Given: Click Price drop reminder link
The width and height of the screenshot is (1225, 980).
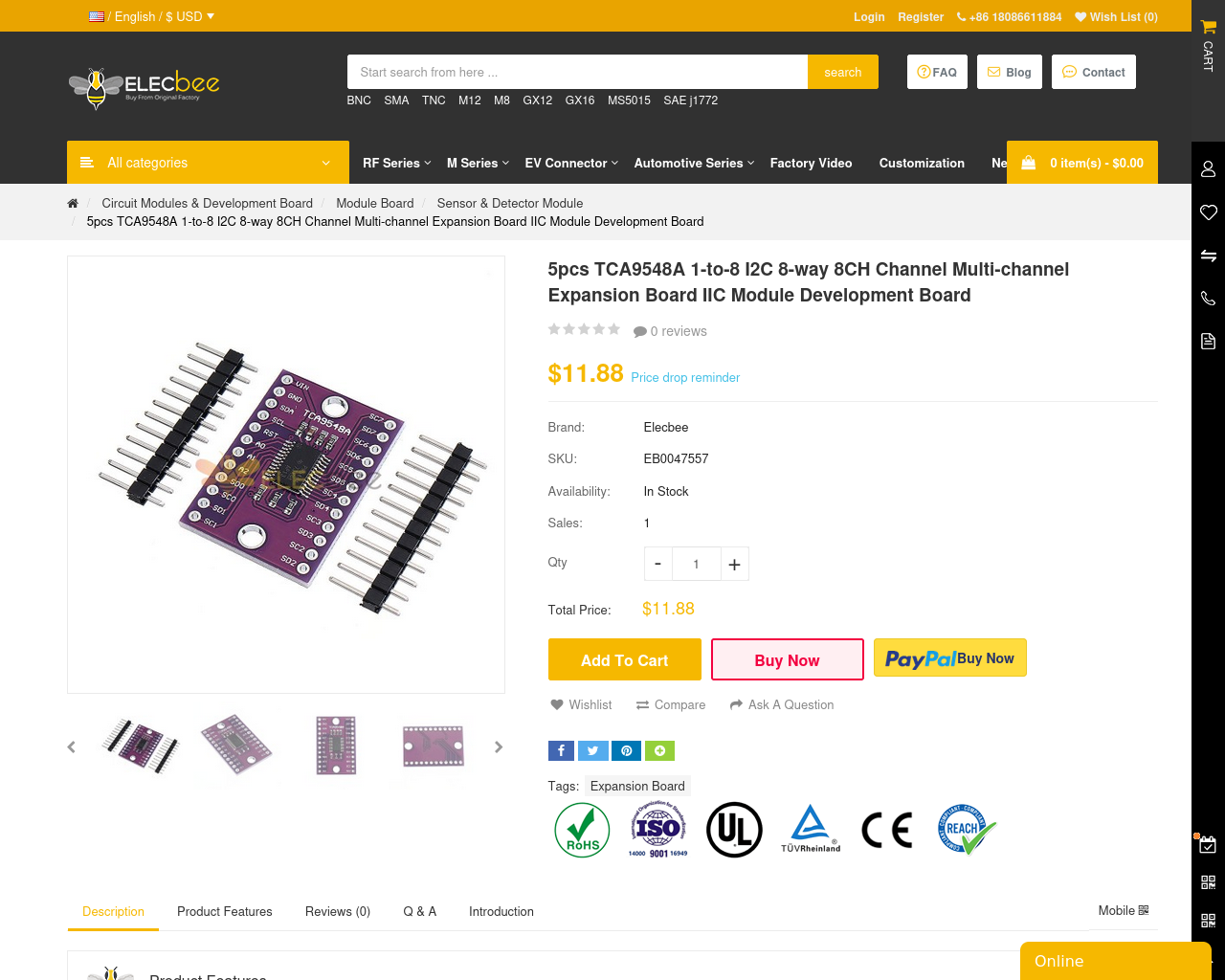Looking at the screenshot, I should coord(685,378).
